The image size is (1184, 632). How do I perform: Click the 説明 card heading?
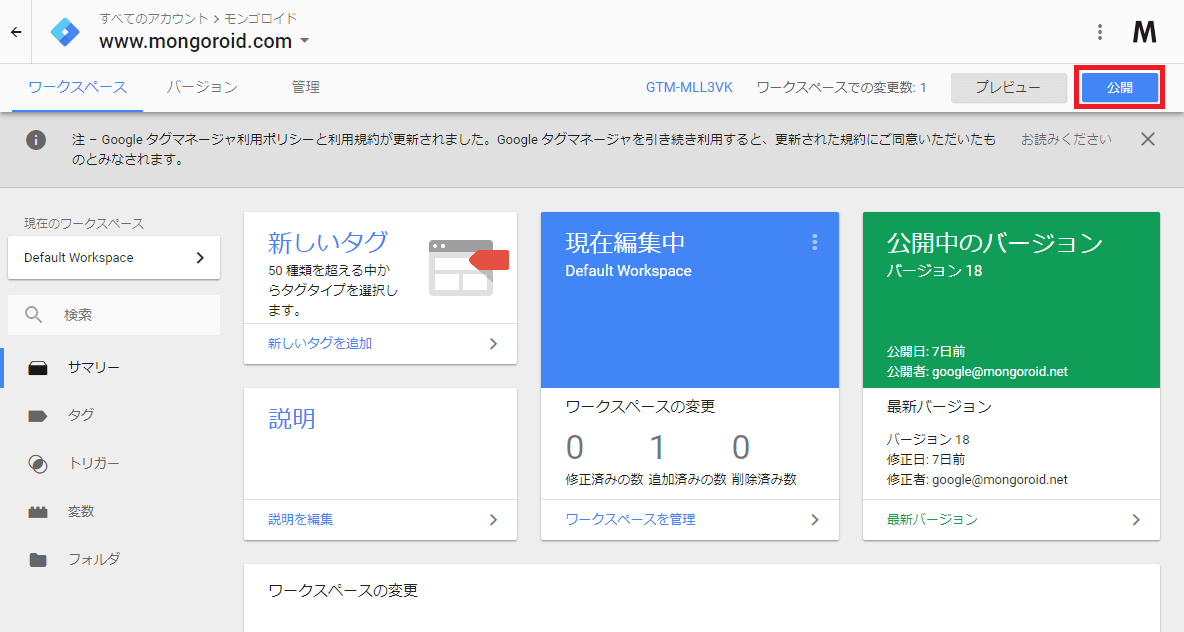(x=291, y=418)
